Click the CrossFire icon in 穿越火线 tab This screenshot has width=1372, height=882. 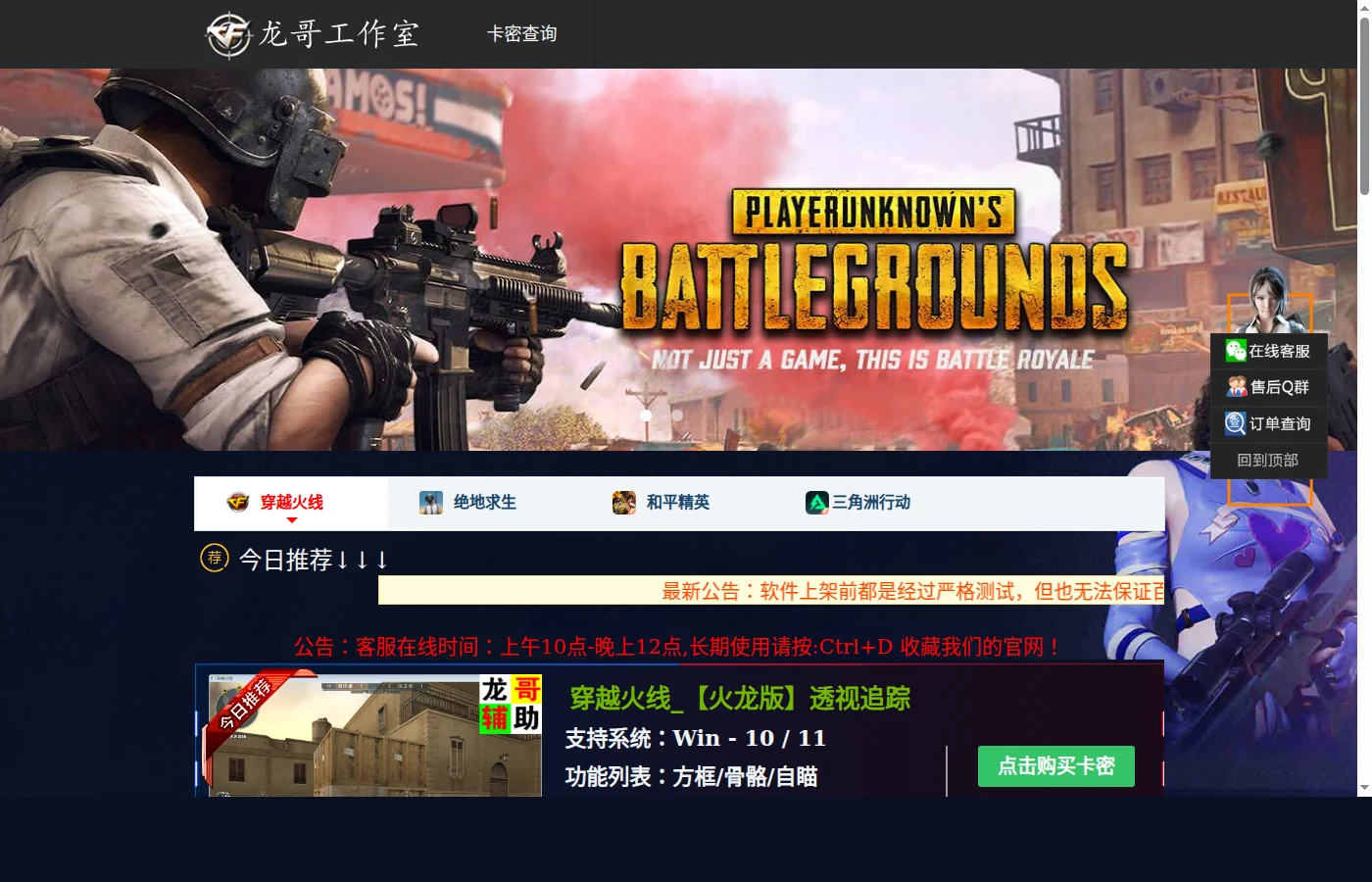(238, 503)
